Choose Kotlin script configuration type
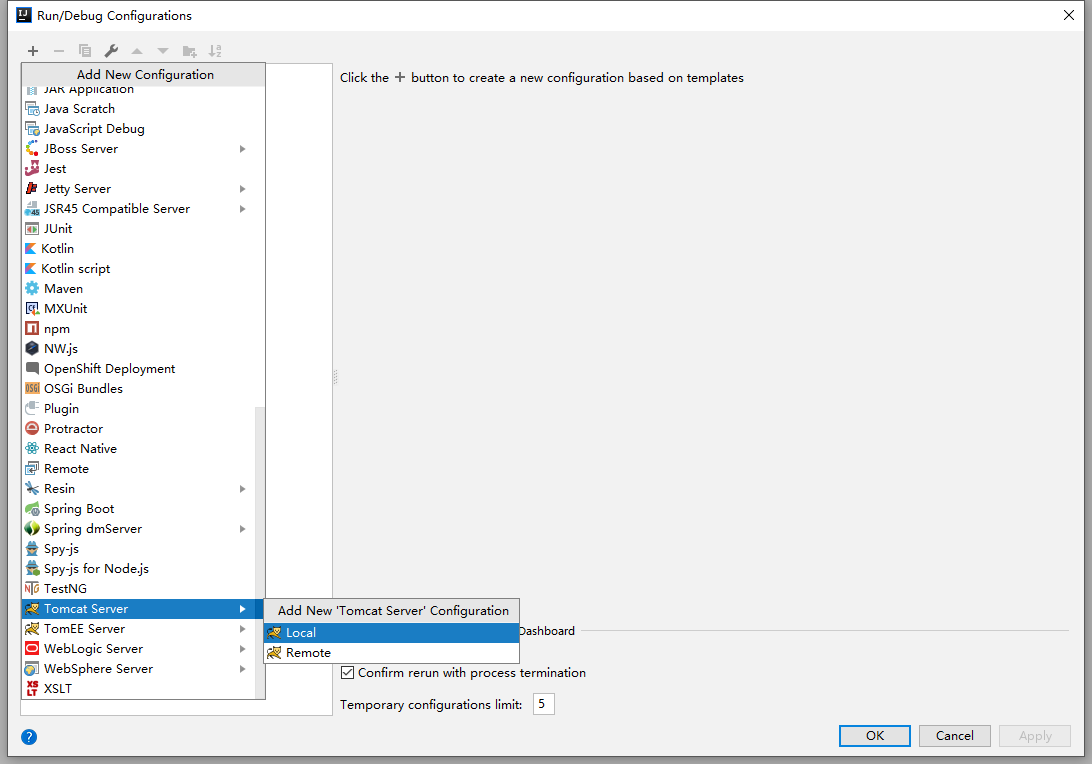This screenshot has width=1092, height=764. click(x=139, y=269)
